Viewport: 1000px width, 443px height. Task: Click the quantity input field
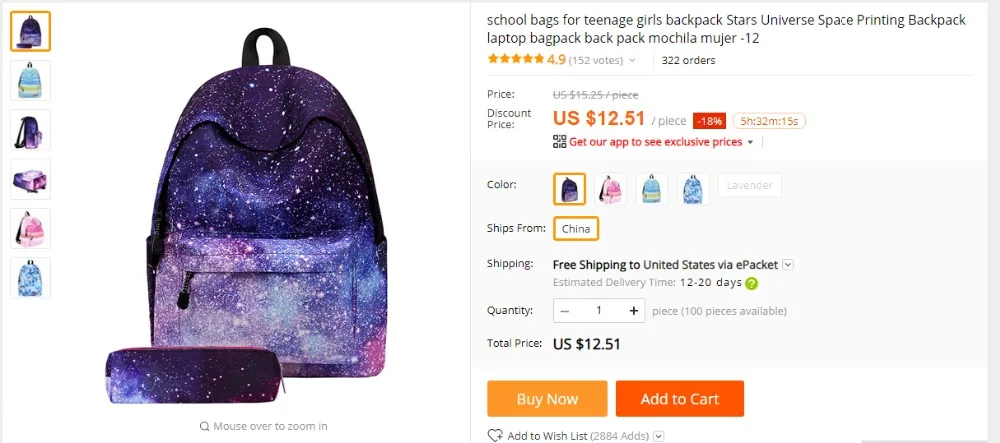[x=599, y=310]
